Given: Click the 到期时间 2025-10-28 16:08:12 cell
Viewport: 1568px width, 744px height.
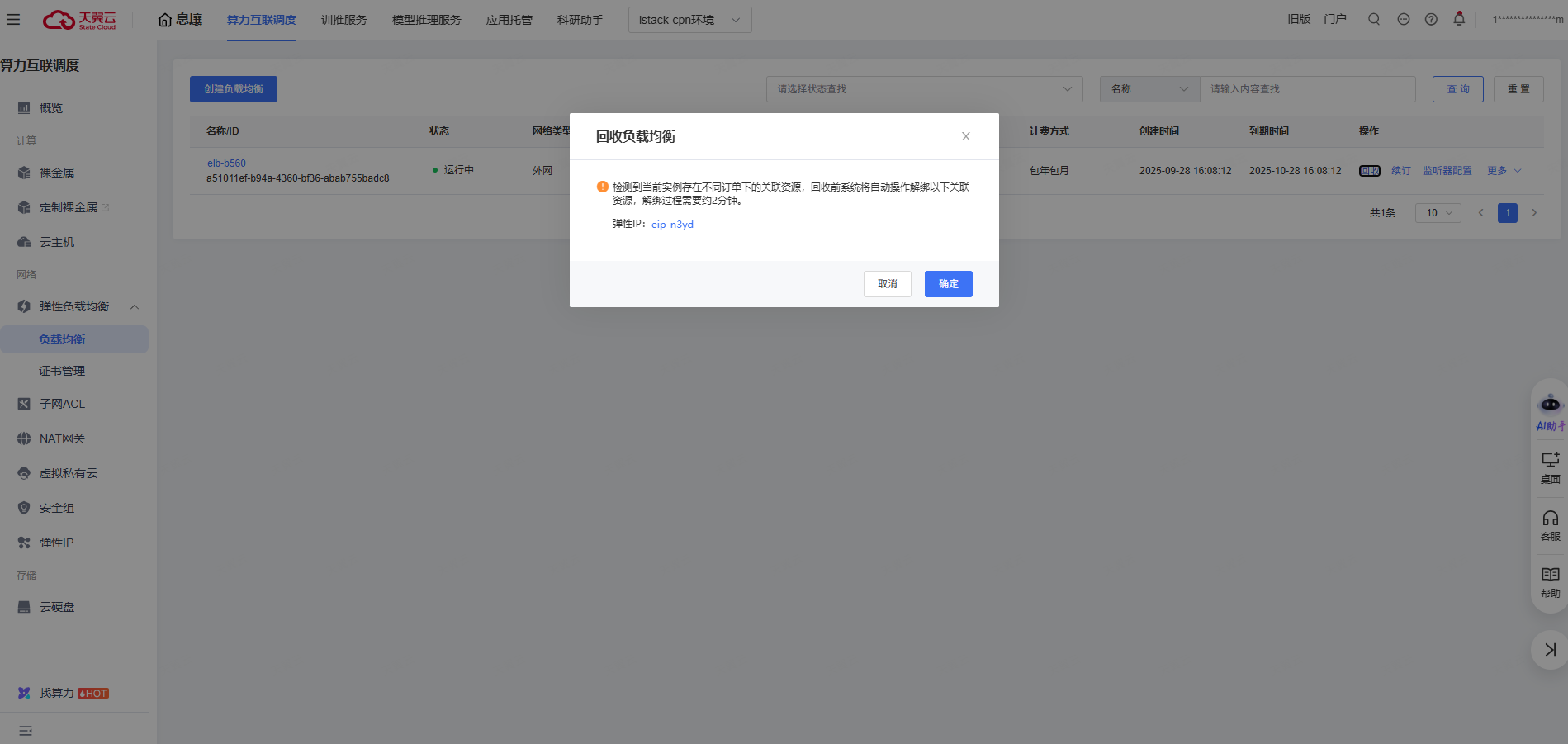Looking at the screenshot, I should point(1295,171).
